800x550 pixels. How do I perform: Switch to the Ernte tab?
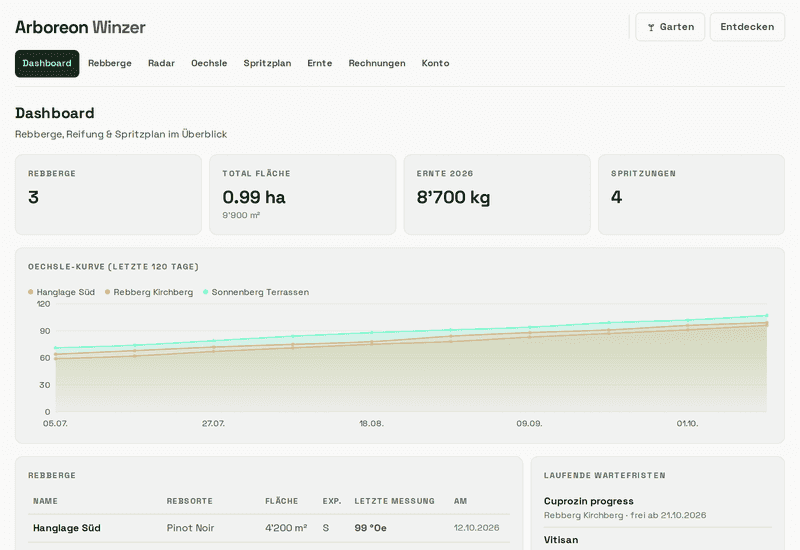[320, 63]
